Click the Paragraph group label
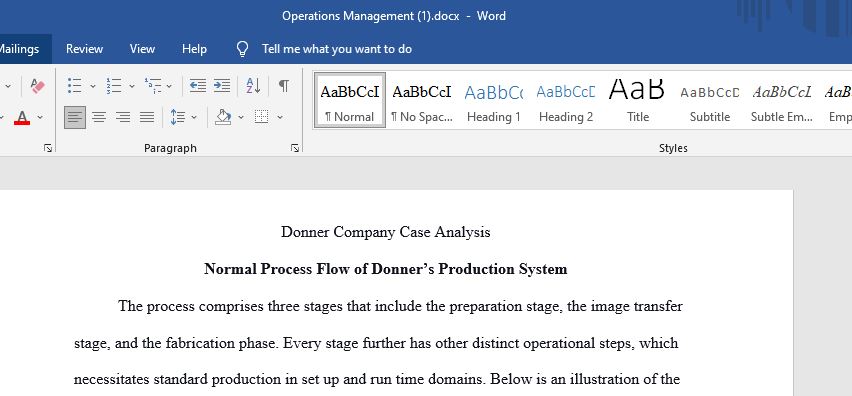The height and width of the screenshot is (396, 852). coord(170,148)
